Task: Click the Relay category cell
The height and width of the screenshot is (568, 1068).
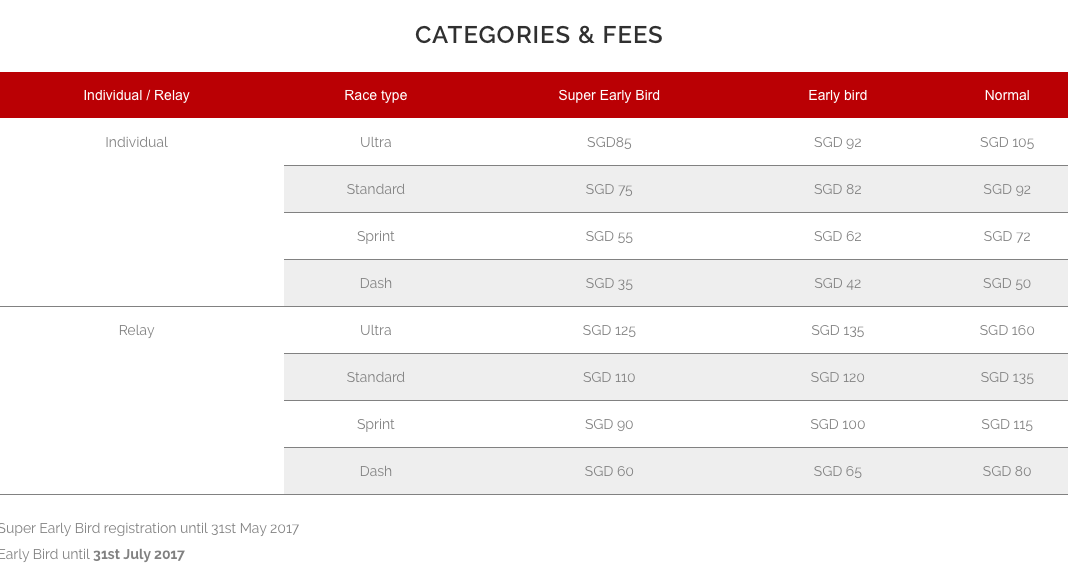Action: tap(136, 330)
